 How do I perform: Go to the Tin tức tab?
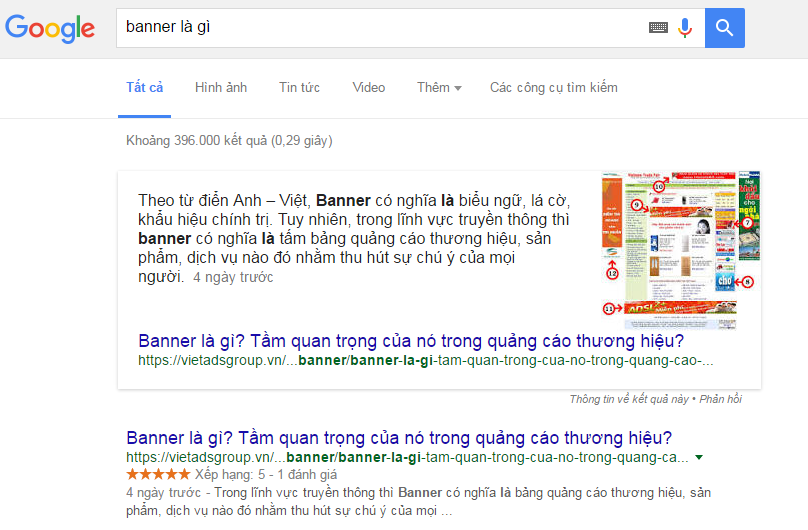tap(299, 88)
